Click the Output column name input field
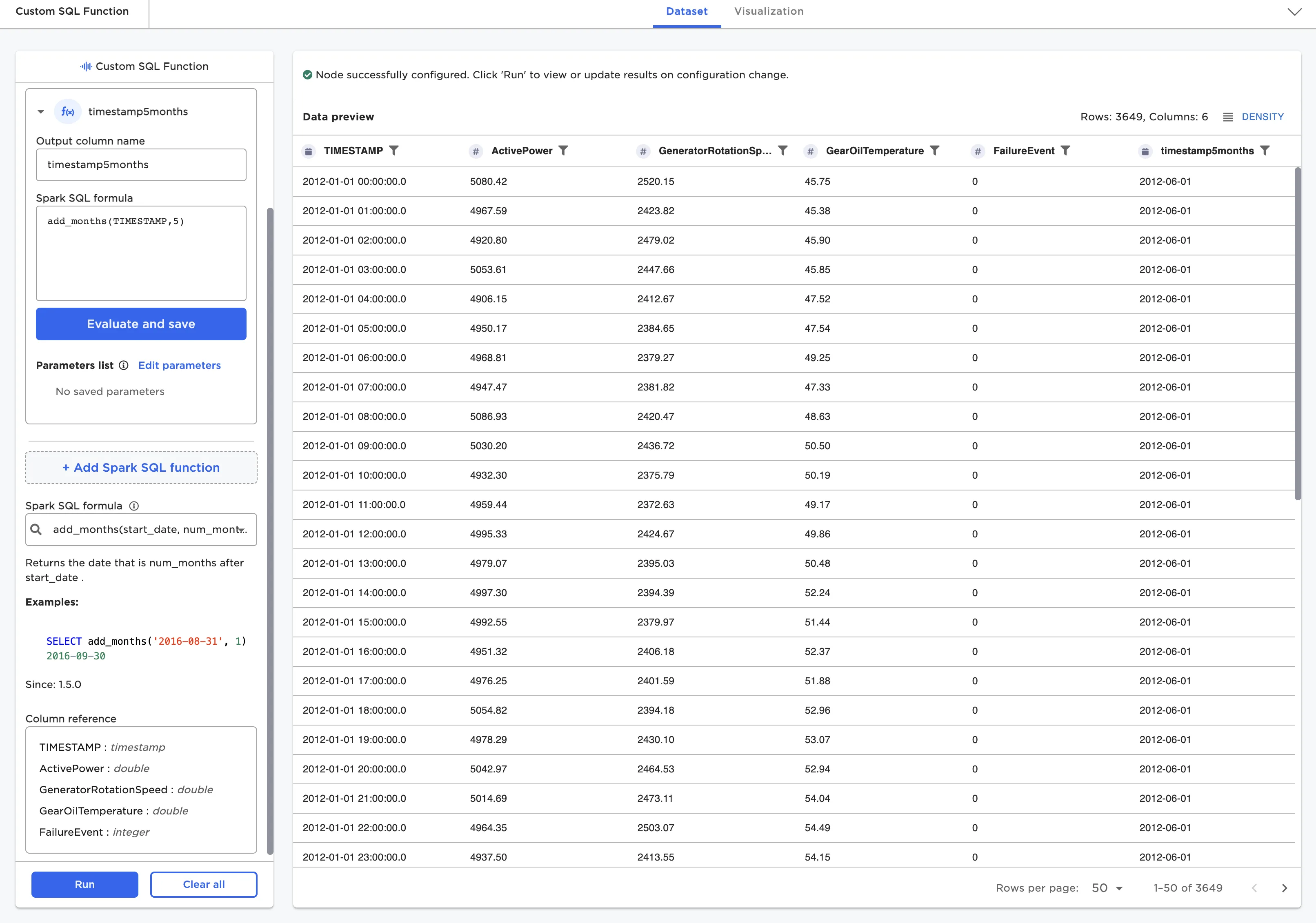 (x=141, y=165)
